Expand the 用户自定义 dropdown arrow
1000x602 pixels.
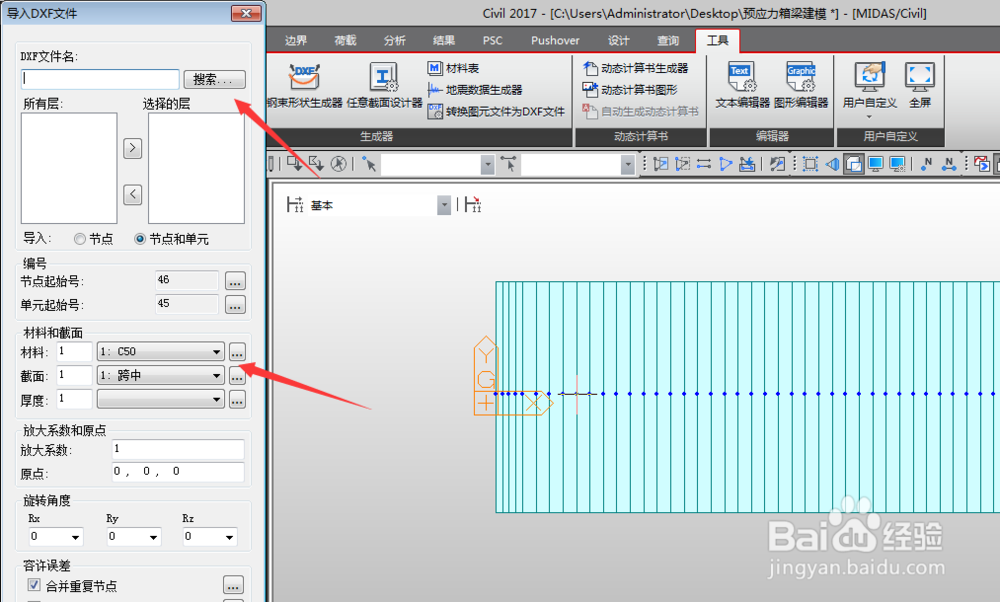[x=869, y=117]
